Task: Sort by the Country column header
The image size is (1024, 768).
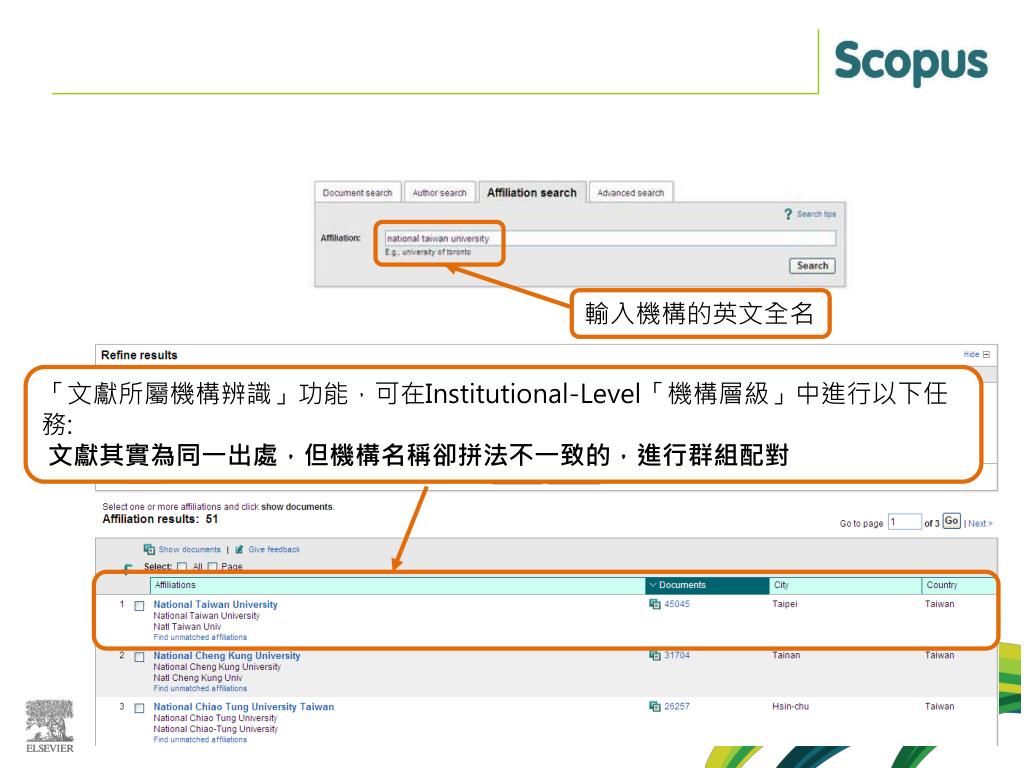Action: point(959,585)
